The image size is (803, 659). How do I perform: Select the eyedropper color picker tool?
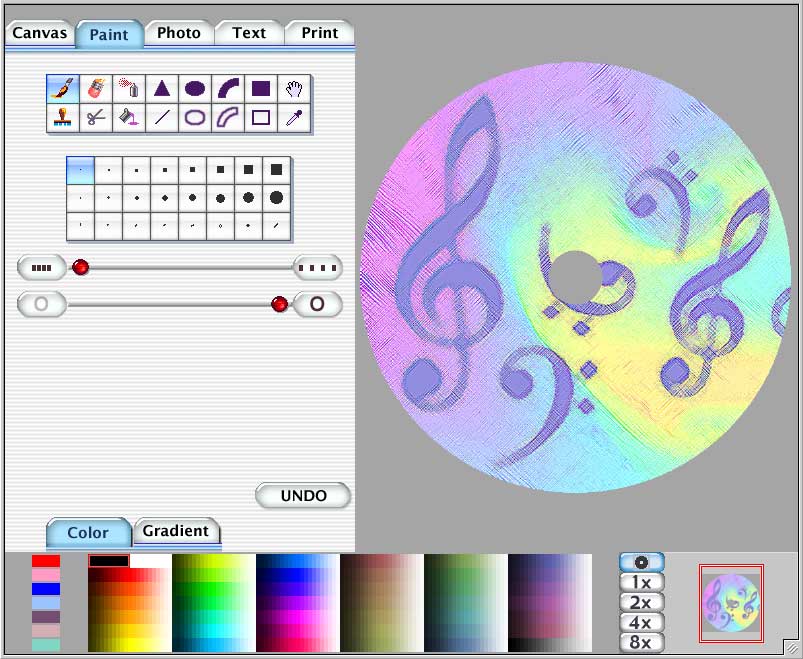pyautogui.click(x=294, y=118)
